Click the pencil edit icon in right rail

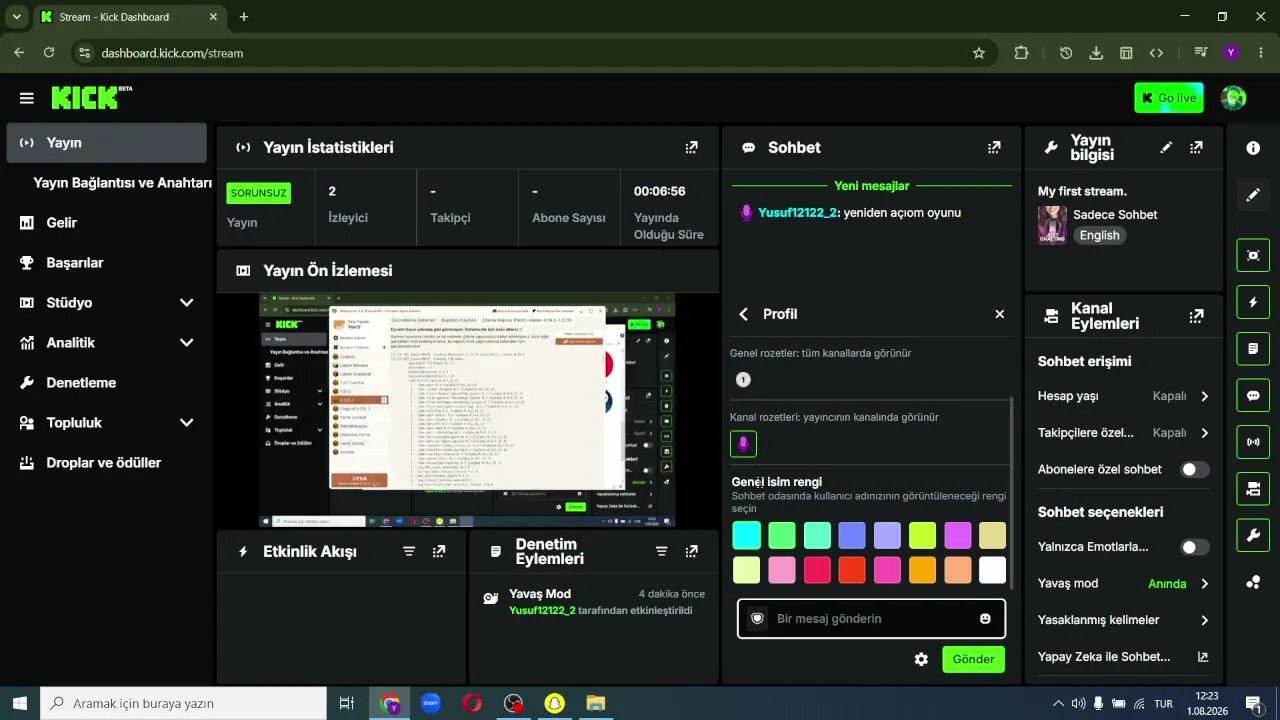(x=1253, y=195)
